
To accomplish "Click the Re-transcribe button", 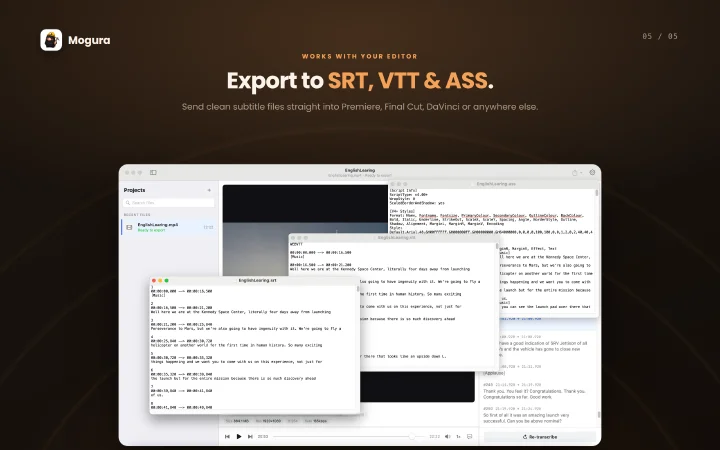I will (540, 437).
